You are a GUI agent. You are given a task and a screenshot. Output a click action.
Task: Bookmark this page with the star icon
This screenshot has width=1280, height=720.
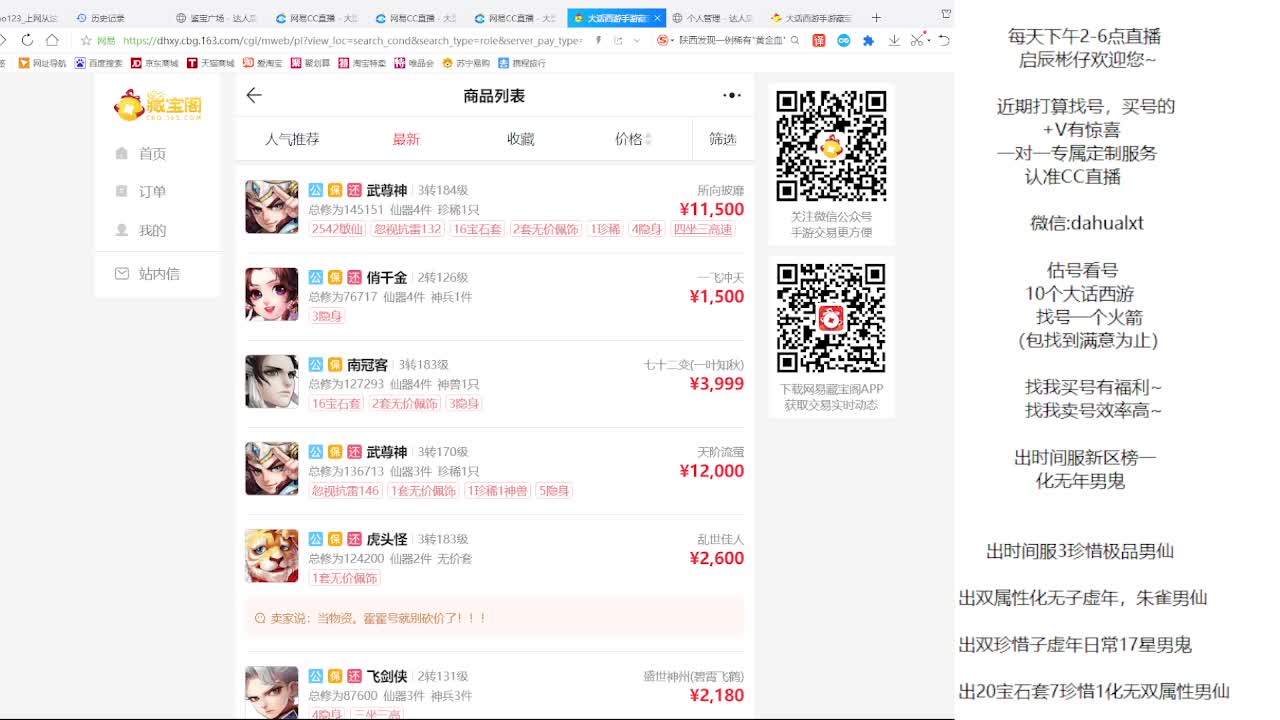click(86, 40)
